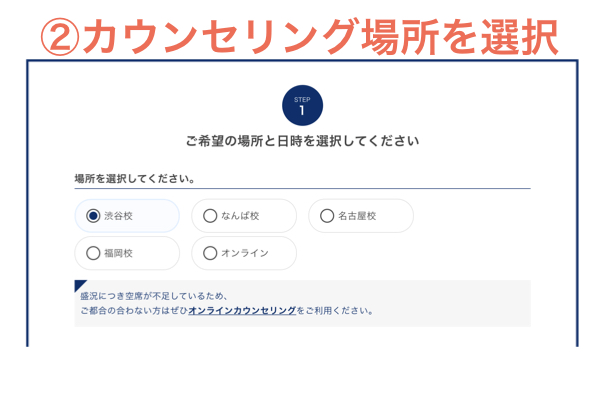
Task: Choose the なんば校 radio button circle
Action: [x=210, y=215]
